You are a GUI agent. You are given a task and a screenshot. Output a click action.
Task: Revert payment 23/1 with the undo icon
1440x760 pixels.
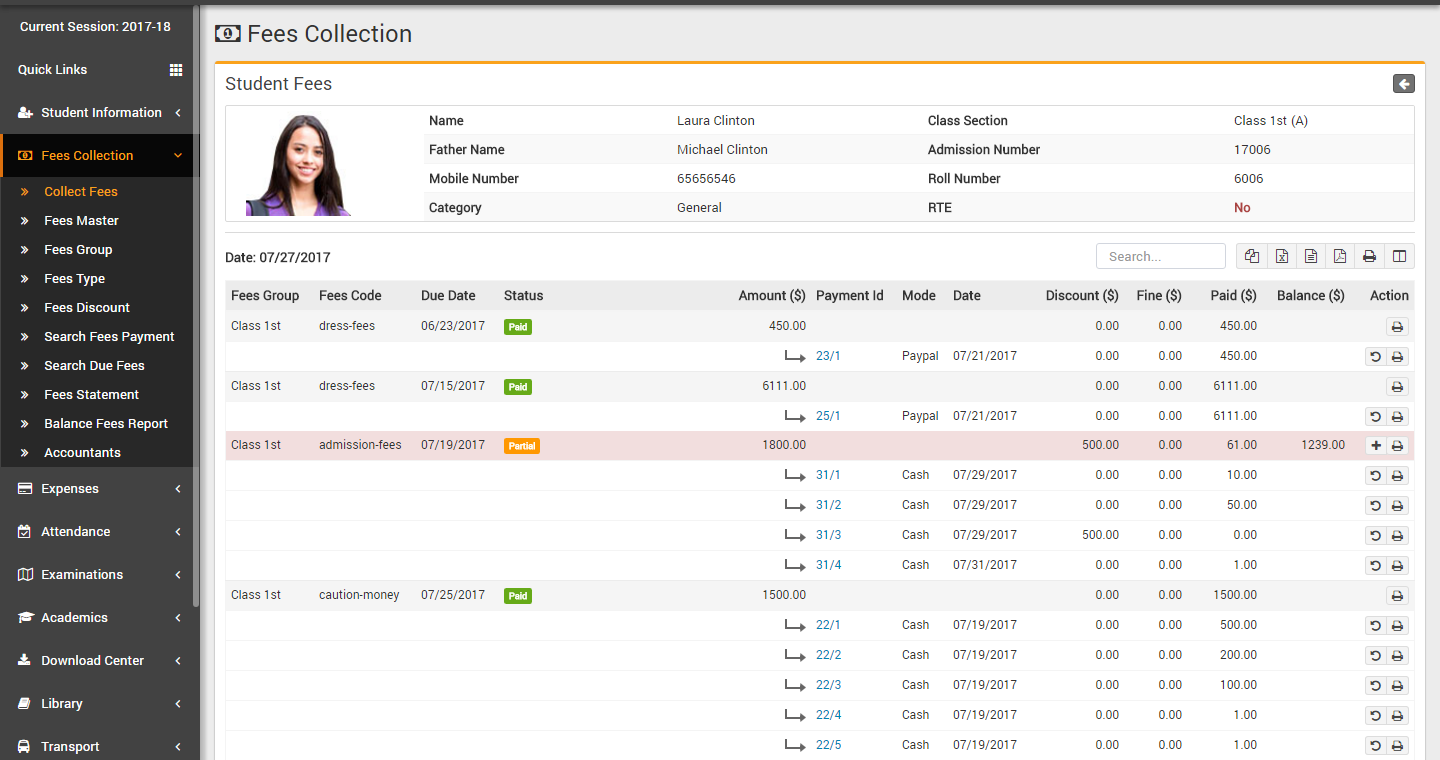click(1376, 356)
